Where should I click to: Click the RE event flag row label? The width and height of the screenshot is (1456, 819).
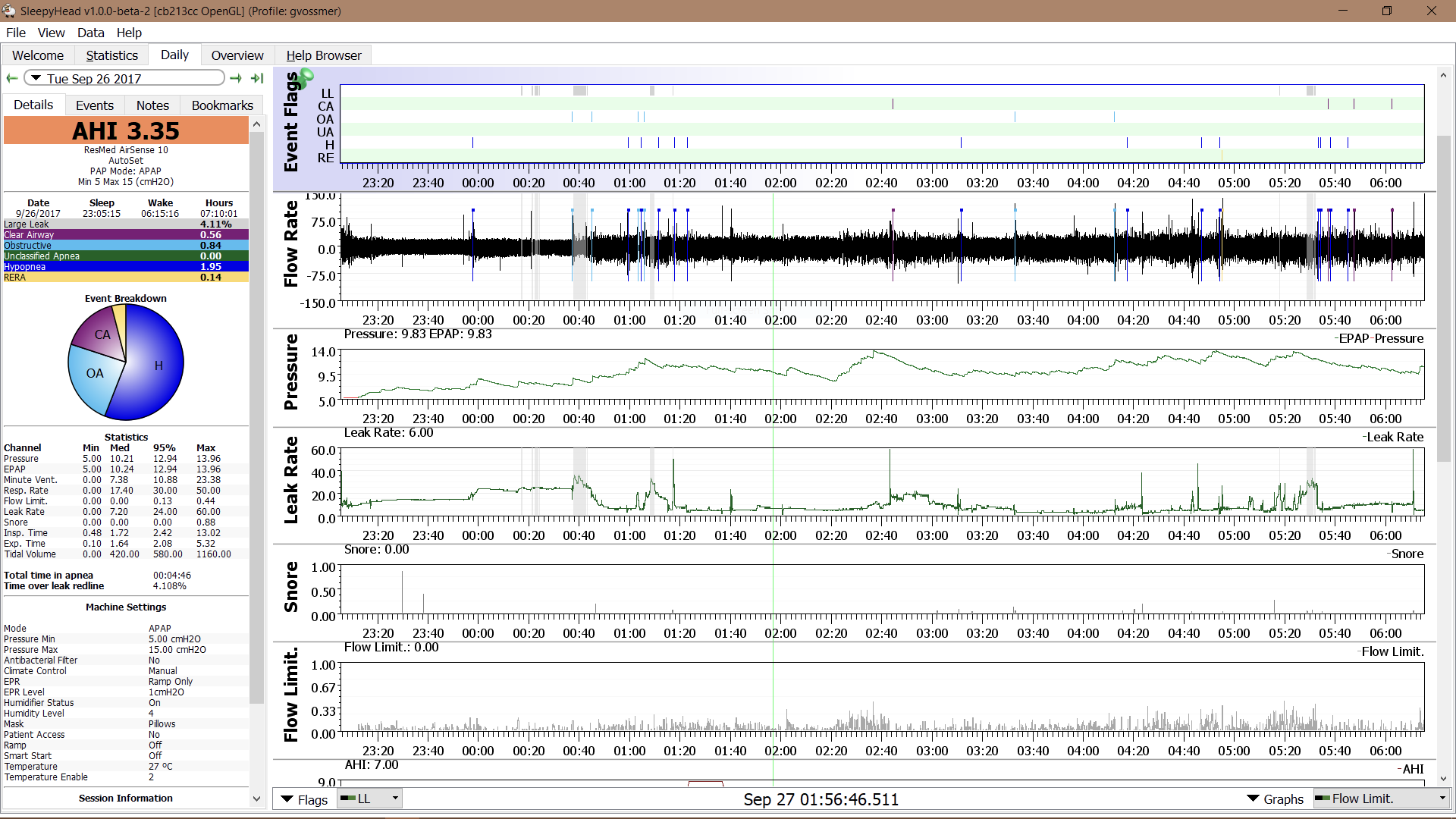(325, 158)
